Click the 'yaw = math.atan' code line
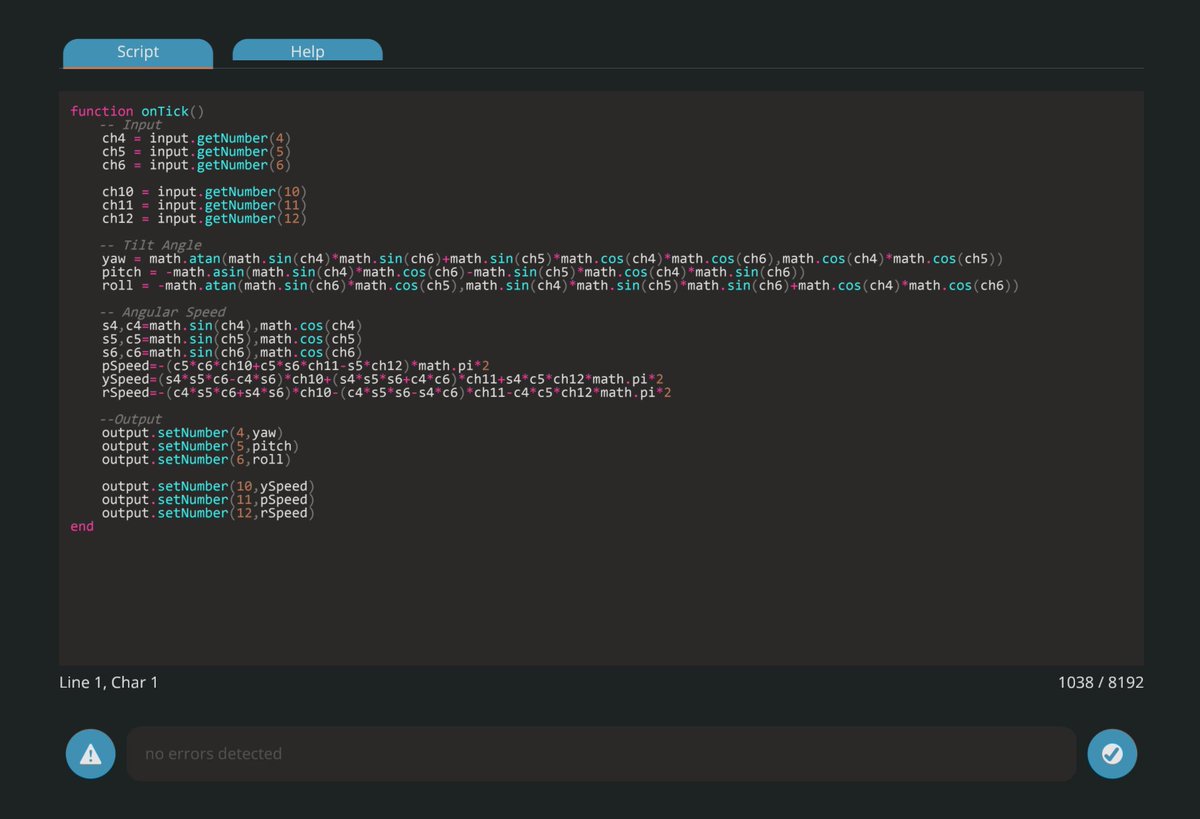The height and width of the screenshot is (819, 1200). click(x=553, y=259)
